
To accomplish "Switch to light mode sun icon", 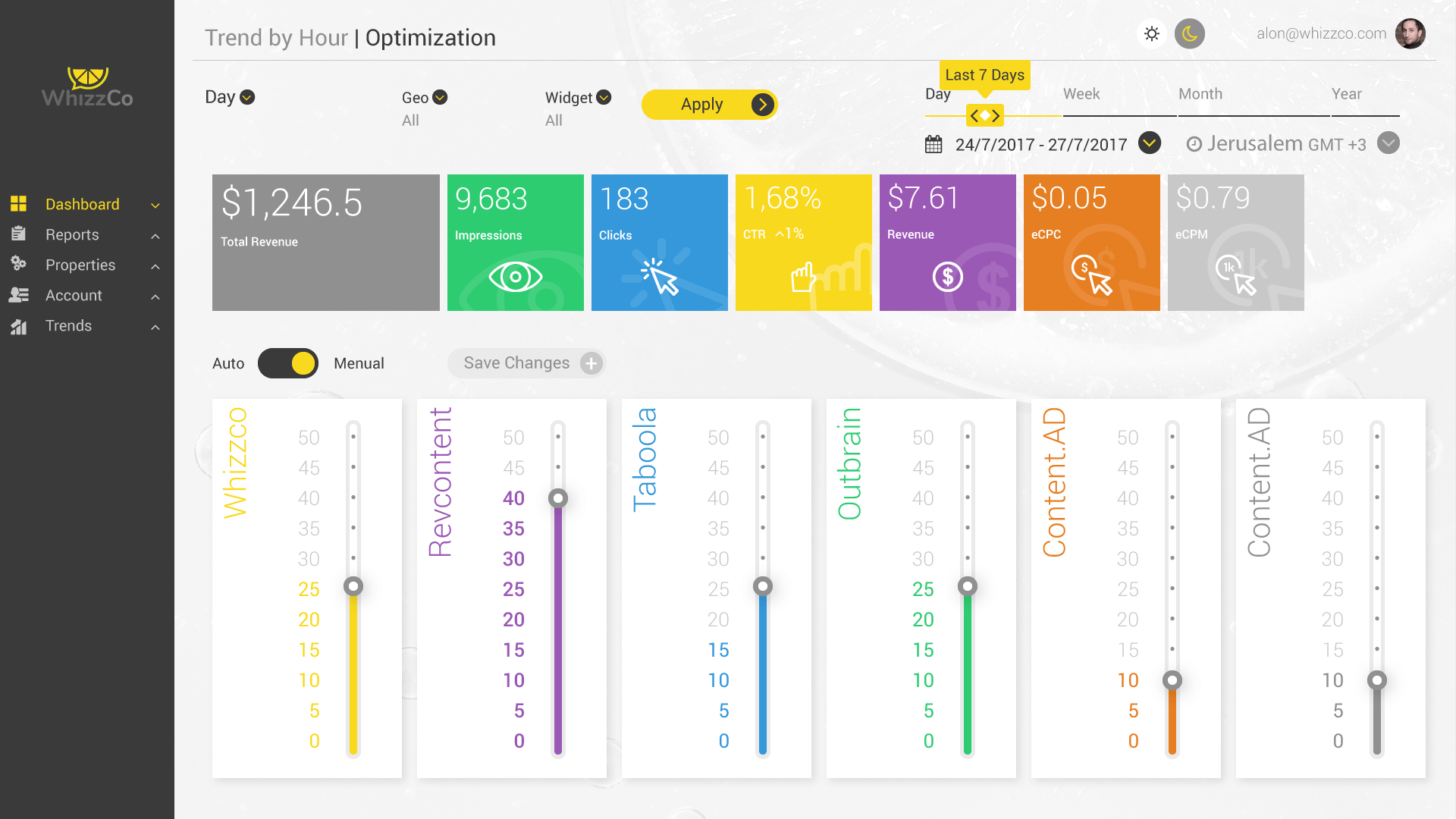I will (1152, 33).
